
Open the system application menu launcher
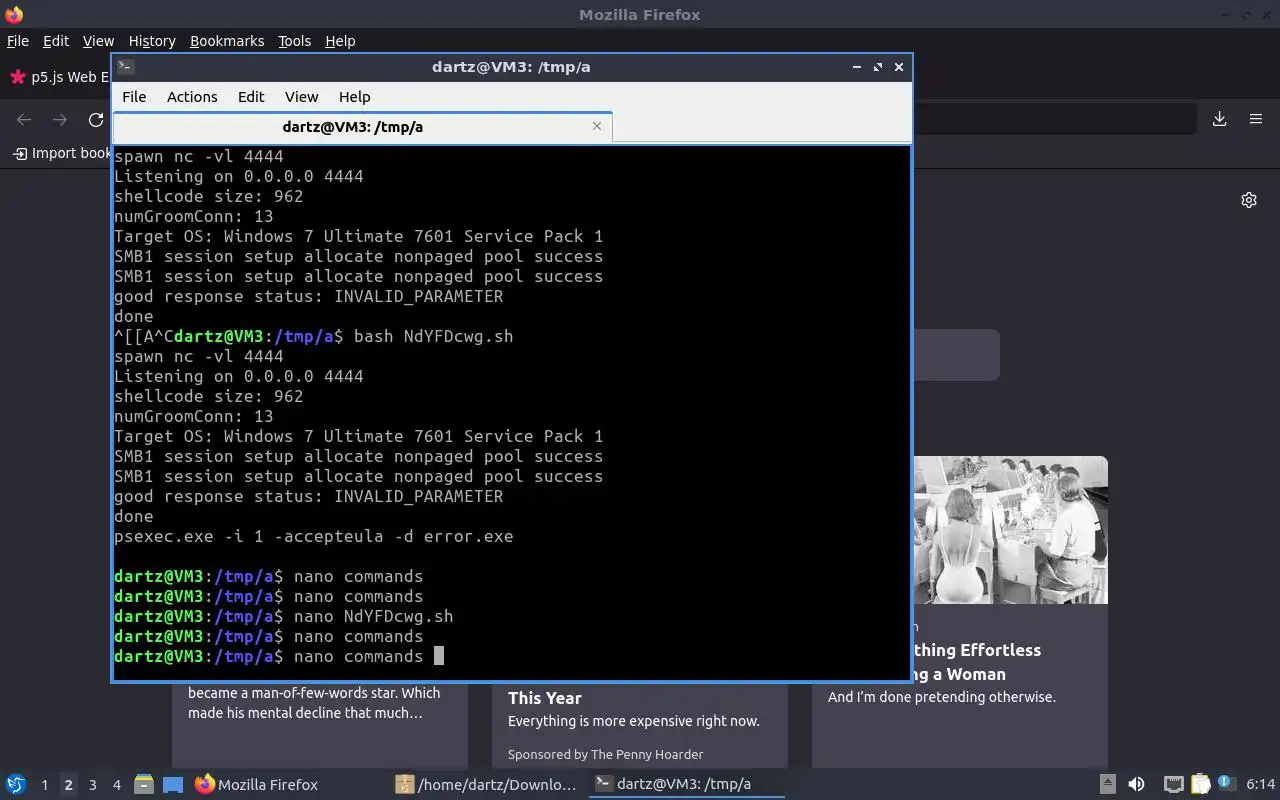(x=16, y=785)
